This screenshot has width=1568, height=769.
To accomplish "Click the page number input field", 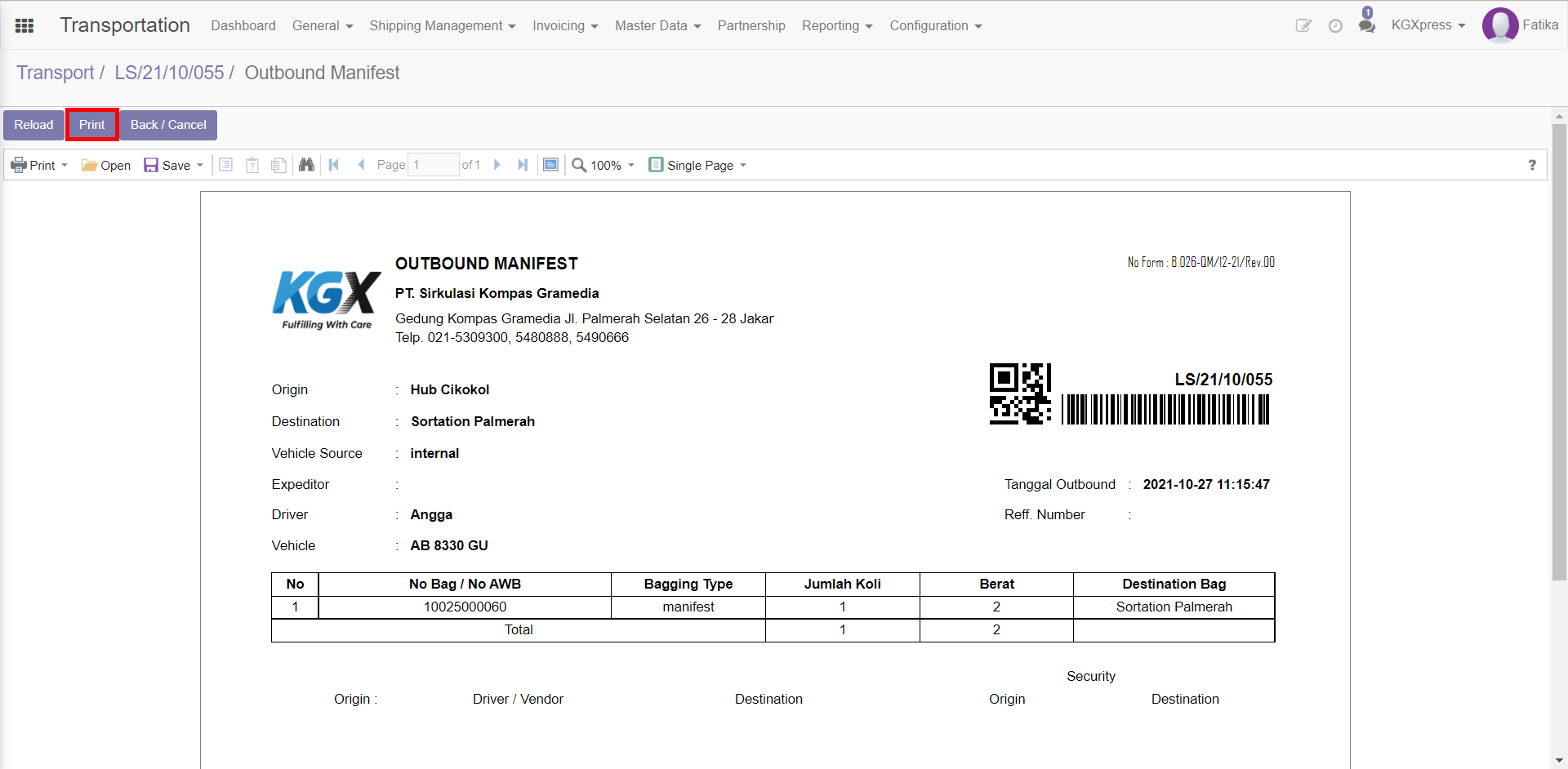I will (x=434, y=165).
